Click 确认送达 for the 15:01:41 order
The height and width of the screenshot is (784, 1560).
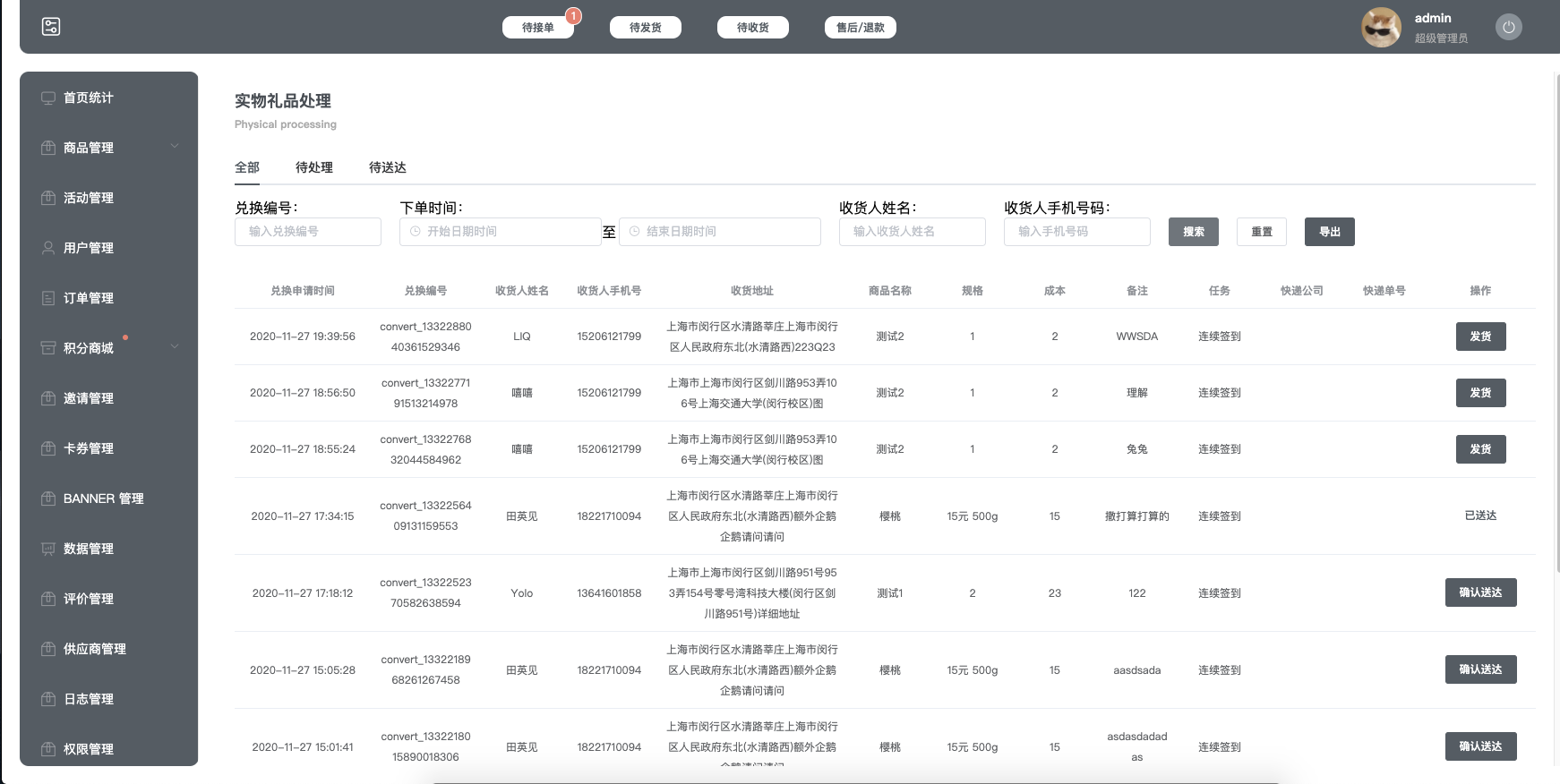tap(1480, 746)
